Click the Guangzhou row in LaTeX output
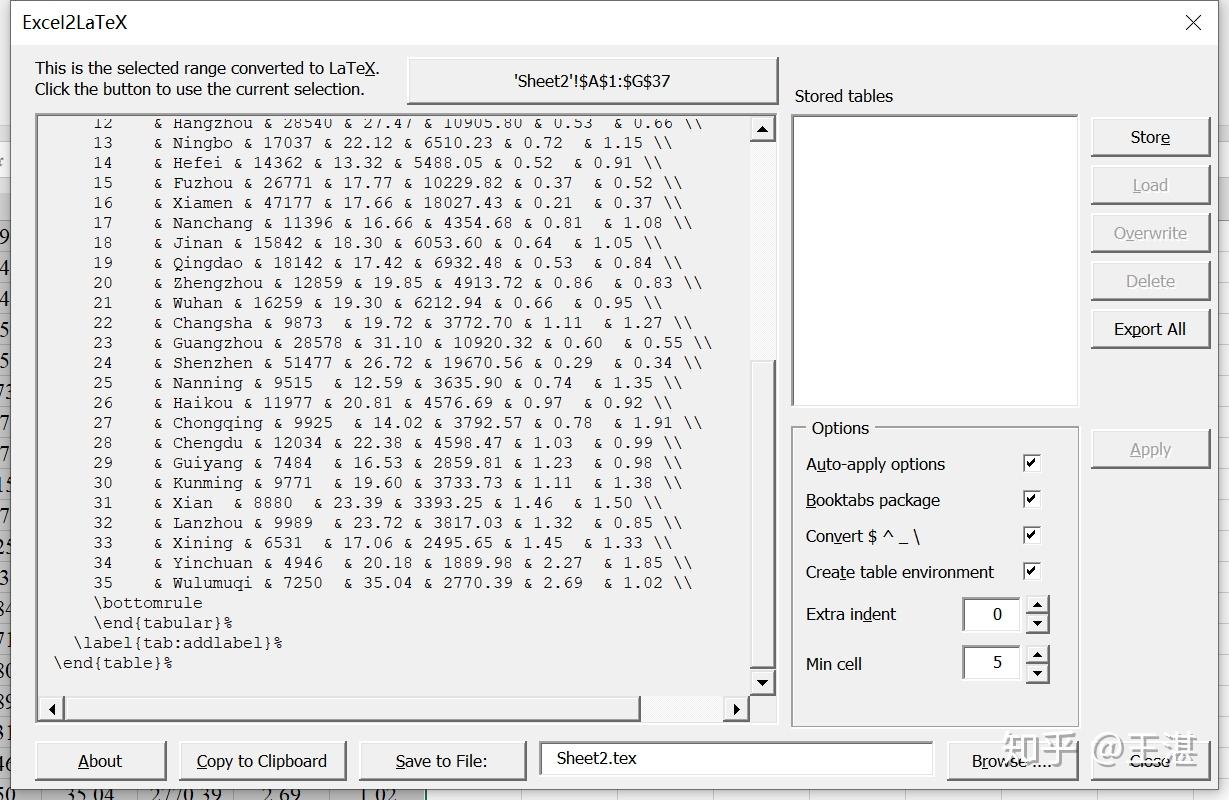The width and height of the screenshot is (1229, 800). (x=403, y=343)
